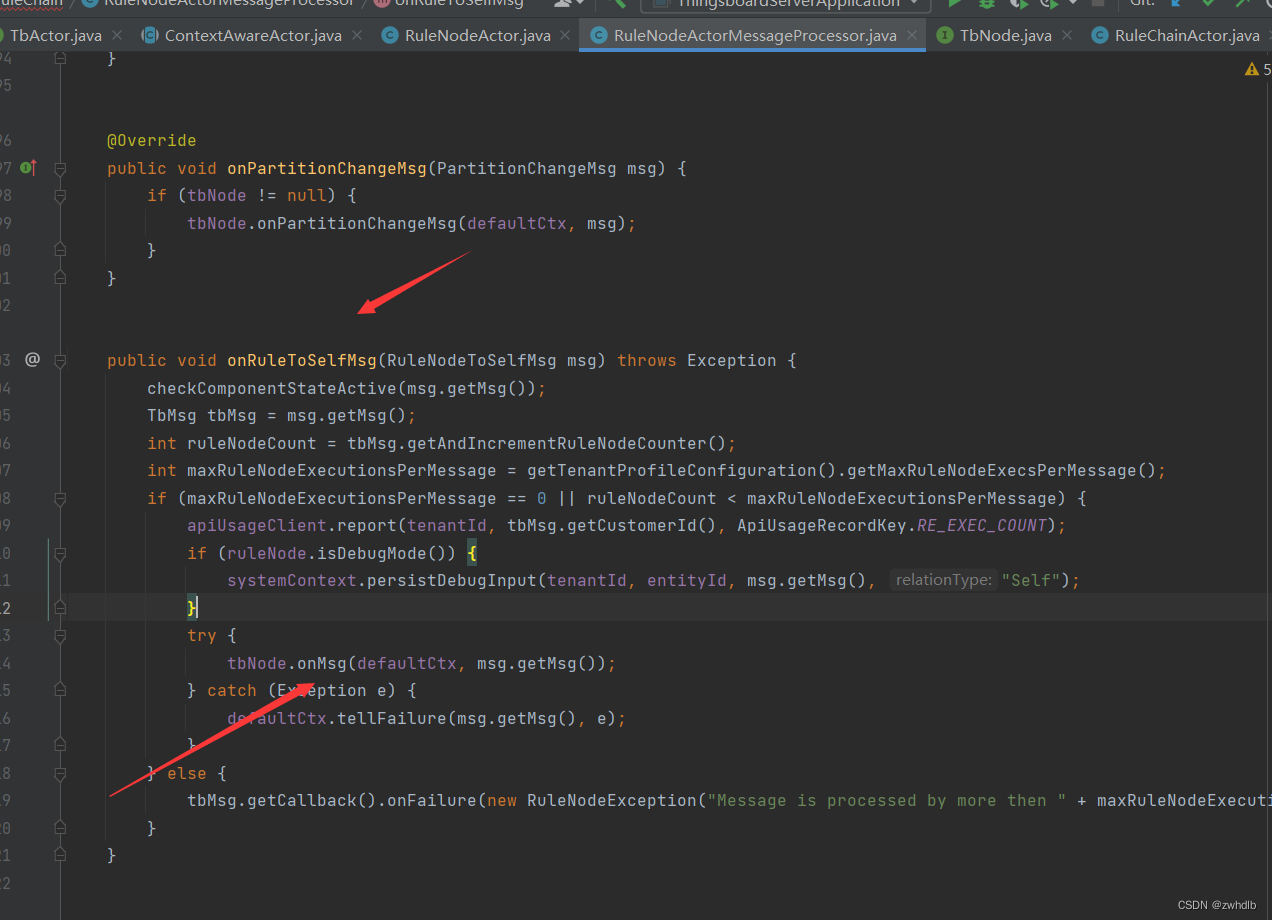Image resolution: width=1272 pixels, height=920 pixels.
Task: Click getMaxRuleNodeExecsPerMessage method call
Action: [x=992, y=470]
